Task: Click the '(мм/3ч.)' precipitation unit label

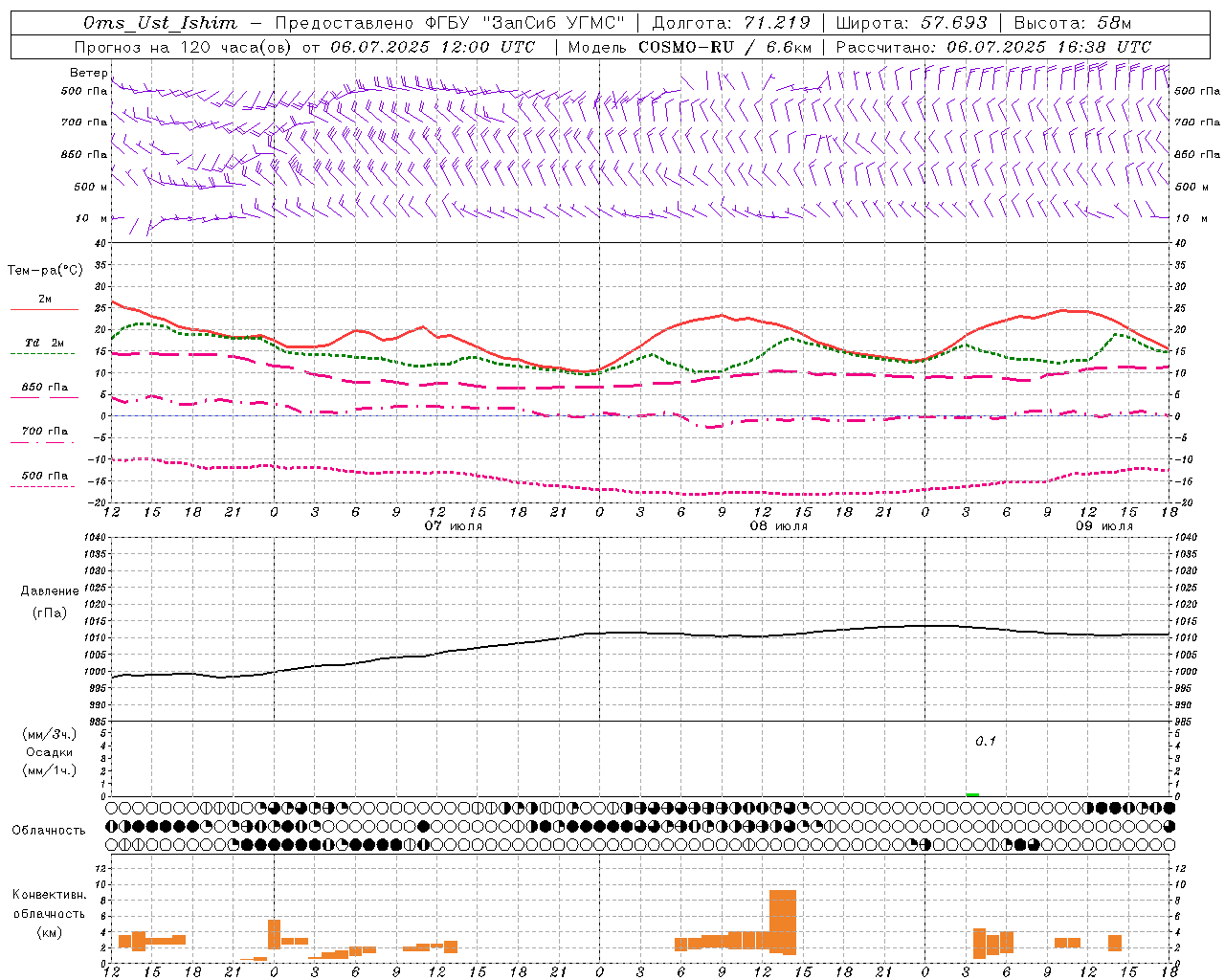Action: pos(50,735)
